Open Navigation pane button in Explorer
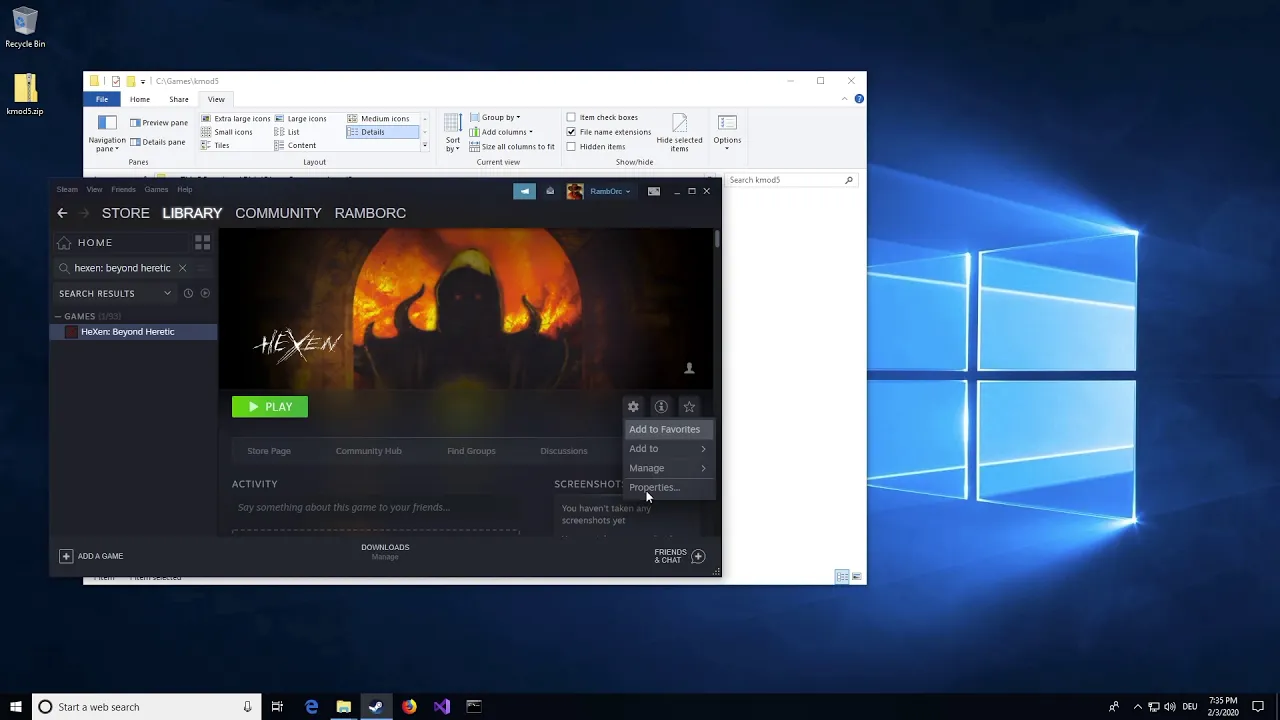The width and height of the screenshot is (1280, 720). pos(107,132)
